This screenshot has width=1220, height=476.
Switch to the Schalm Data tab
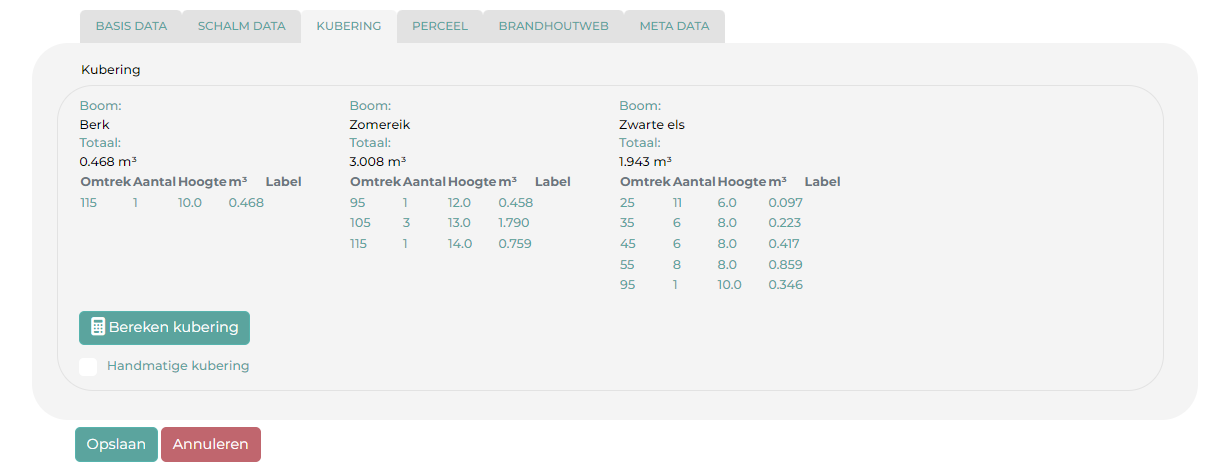[241, 26]
